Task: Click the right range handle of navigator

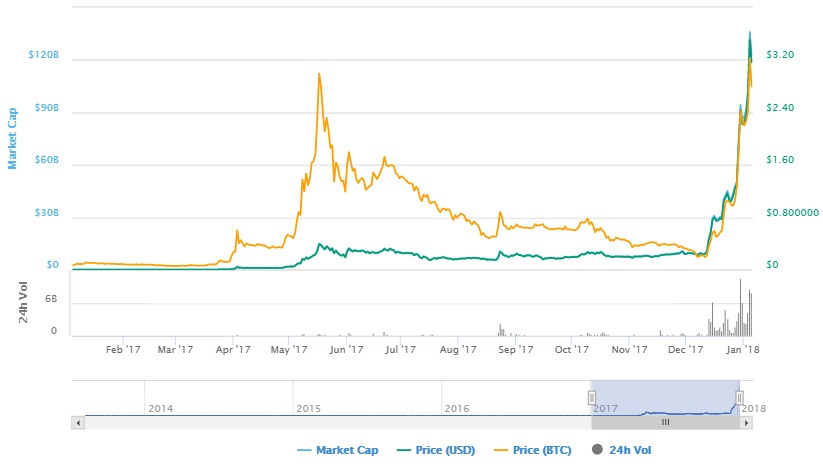Action: [x=739, y=398]
